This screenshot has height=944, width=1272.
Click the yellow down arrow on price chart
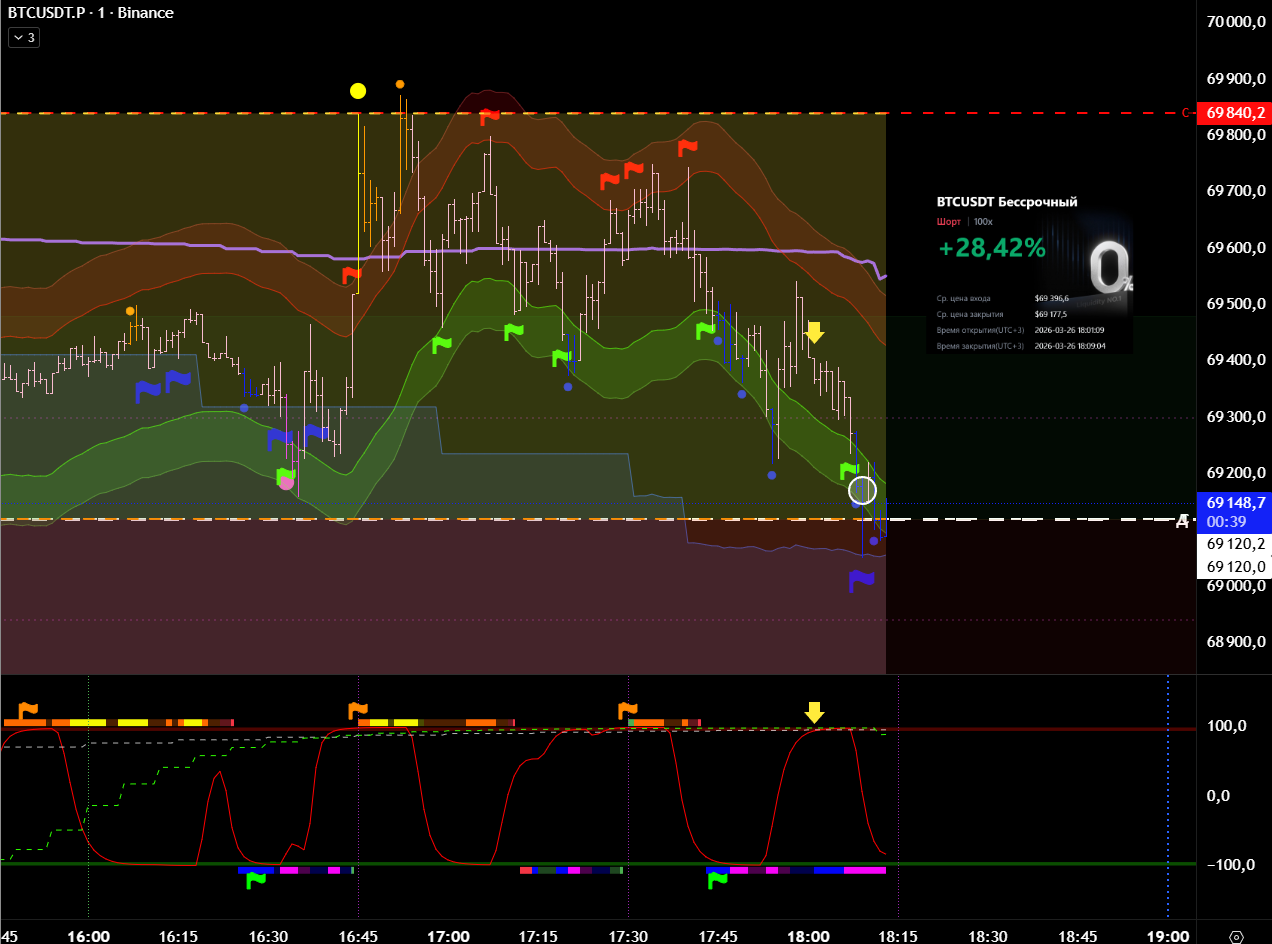click(x=815, y=332)
